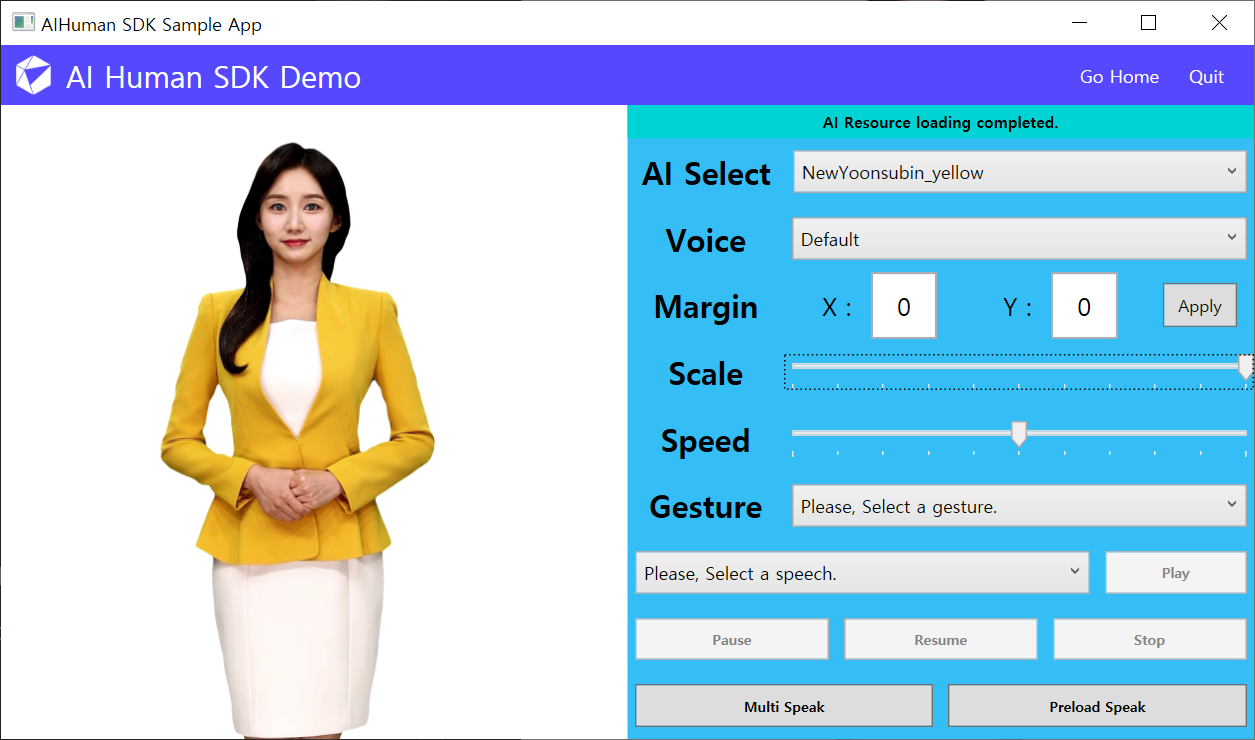Click the Scale slider thumb

point(1245,367)
